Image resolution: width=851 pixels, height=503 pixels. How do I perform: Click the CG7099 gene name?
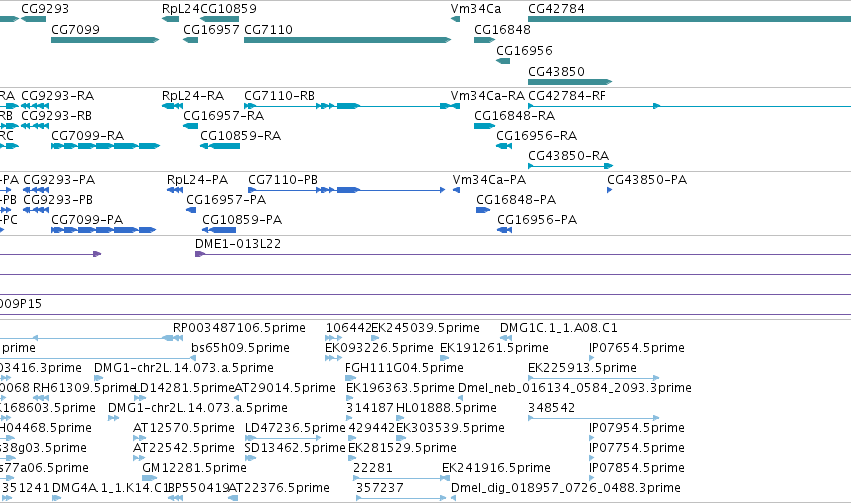(x=75, y=29)
